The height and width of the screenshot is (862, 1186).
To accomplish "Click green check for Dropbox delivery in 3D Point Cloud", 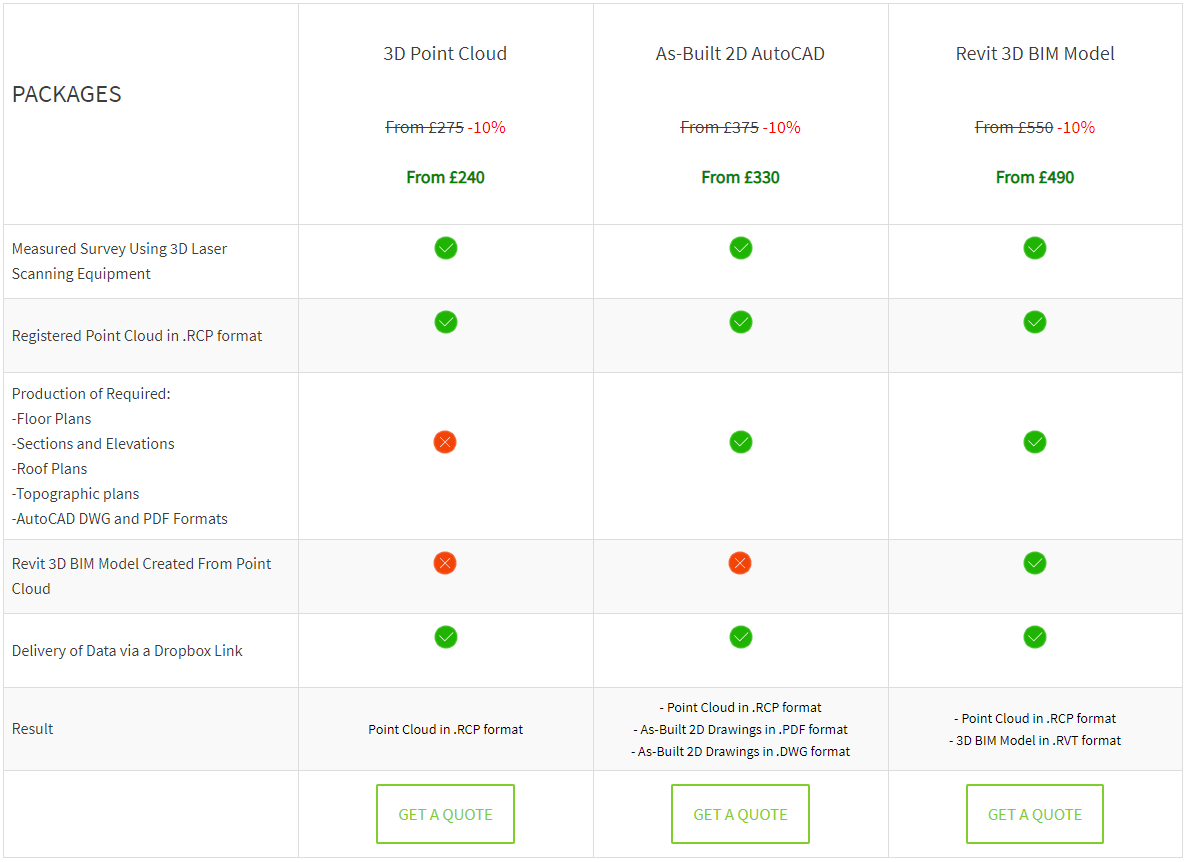I will (x=446, y=637).
